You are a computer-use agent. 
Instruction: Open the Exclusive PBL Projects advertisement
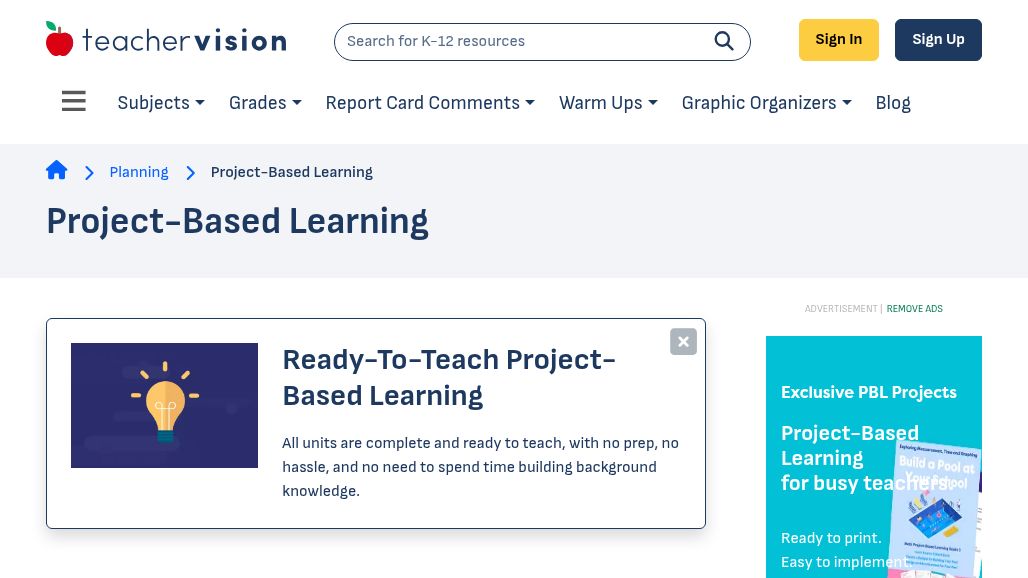874,457
